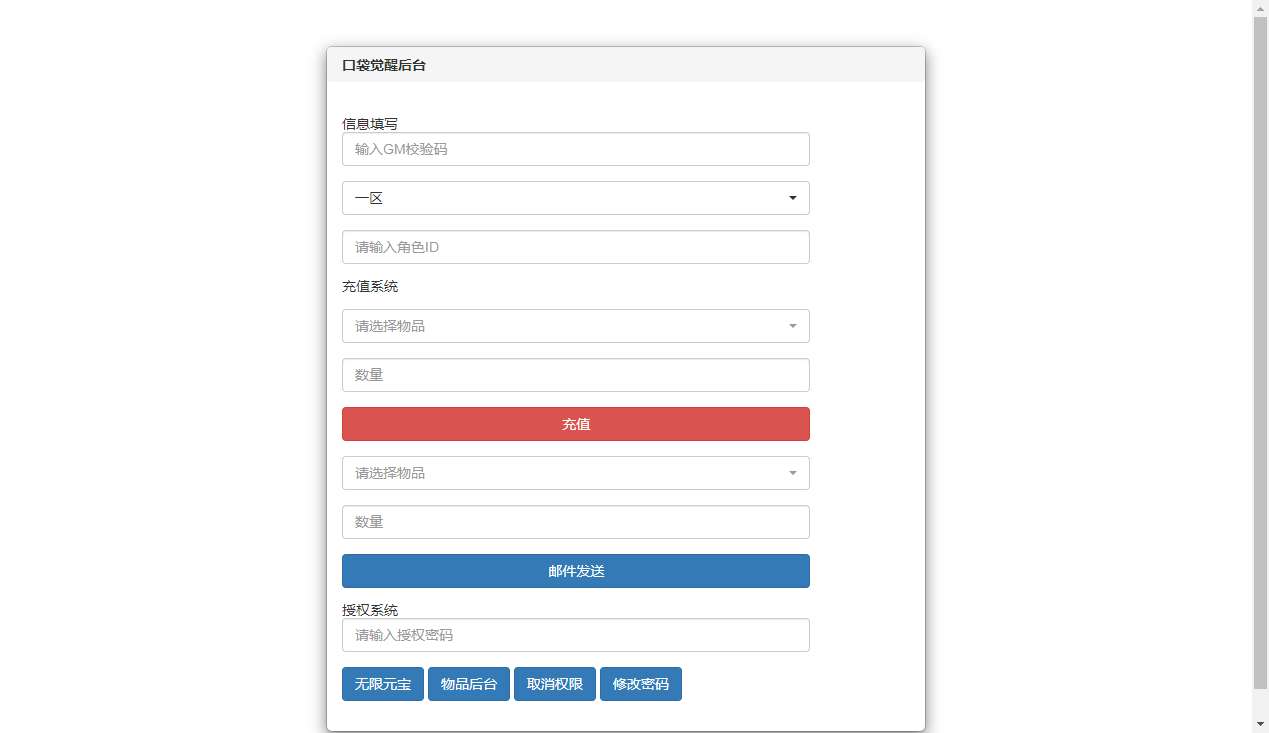The image size is (1269, 733).
Task: Expand the mail item dropdown above 邮件发送
Action: [576, 473]
